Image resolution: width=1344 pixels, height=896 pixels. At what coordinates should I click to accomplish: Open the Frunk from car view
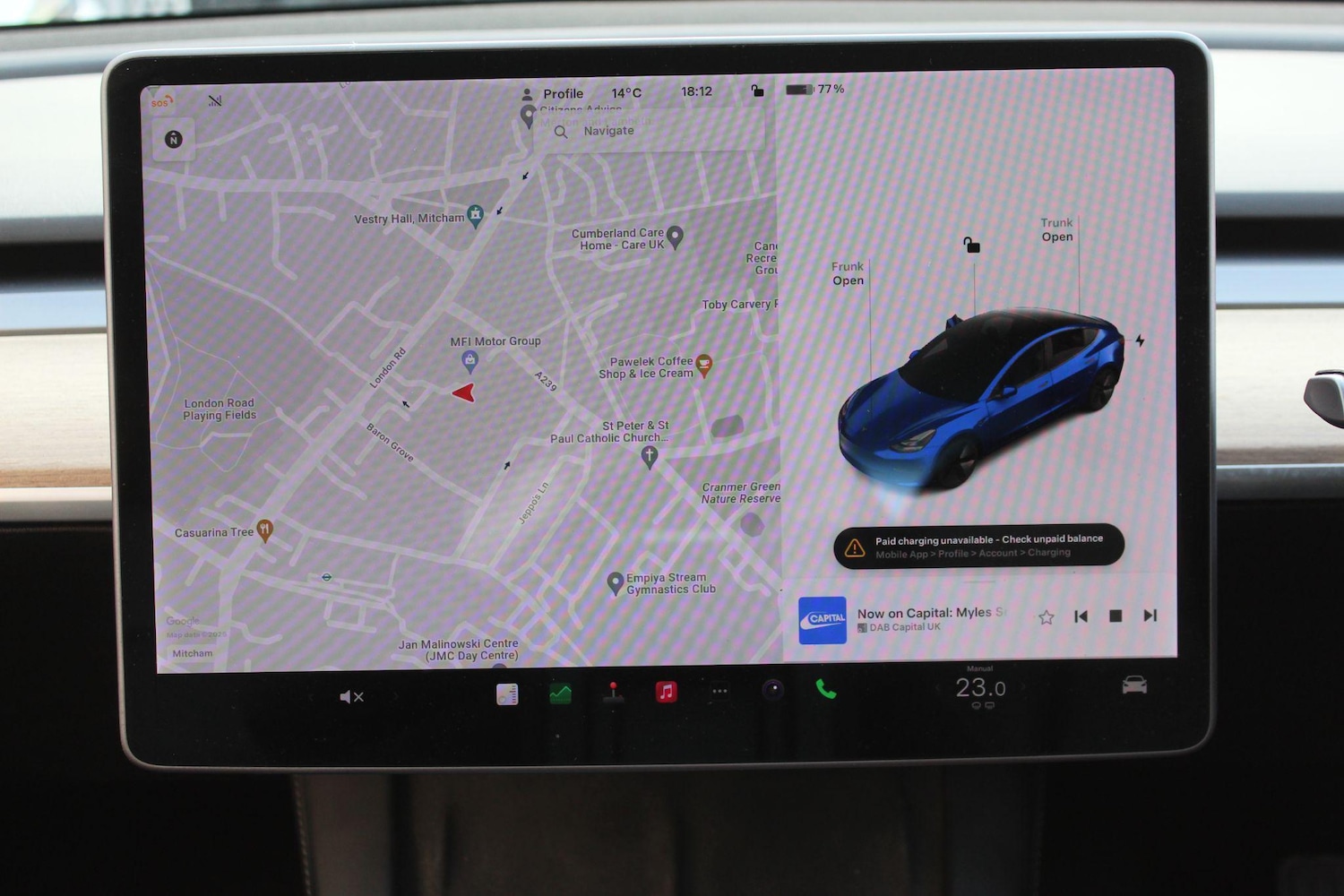point(848,274)
